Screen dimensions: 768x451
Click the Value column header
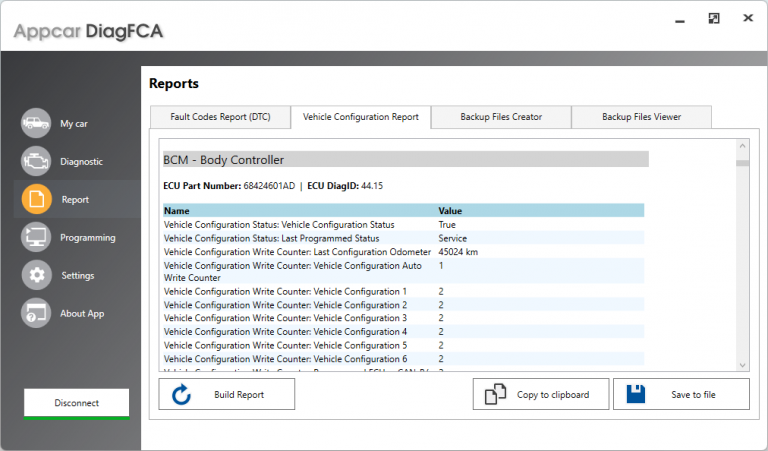coord(450,211)
